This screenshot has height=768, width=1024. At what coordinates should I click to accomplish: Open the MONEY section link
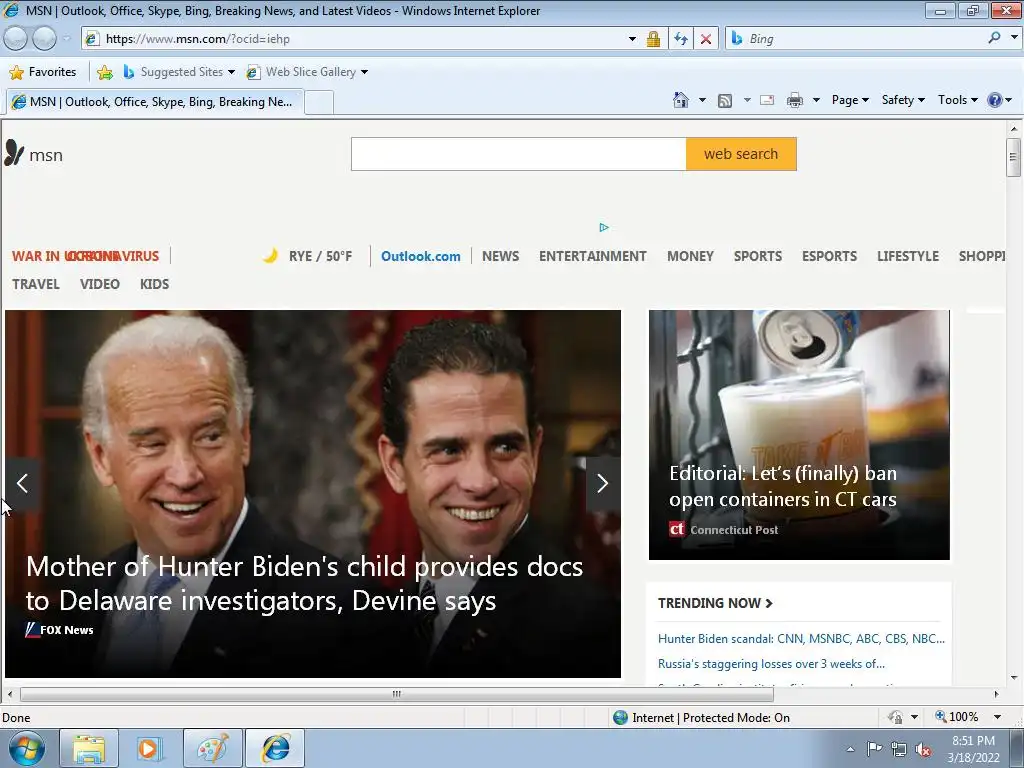tap(690, 256)
